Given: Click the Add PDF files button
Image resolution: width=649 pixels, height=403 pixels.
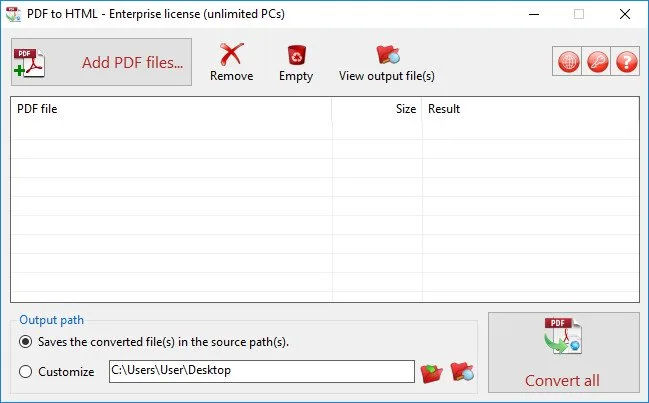Looking at the screenshot, I should (101, 62).
